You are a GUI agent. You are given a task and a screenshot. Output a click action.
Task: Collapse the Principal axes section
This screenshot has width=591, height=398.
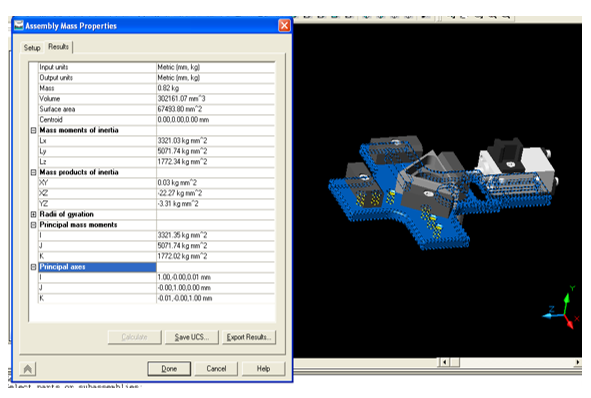[33, 267]
